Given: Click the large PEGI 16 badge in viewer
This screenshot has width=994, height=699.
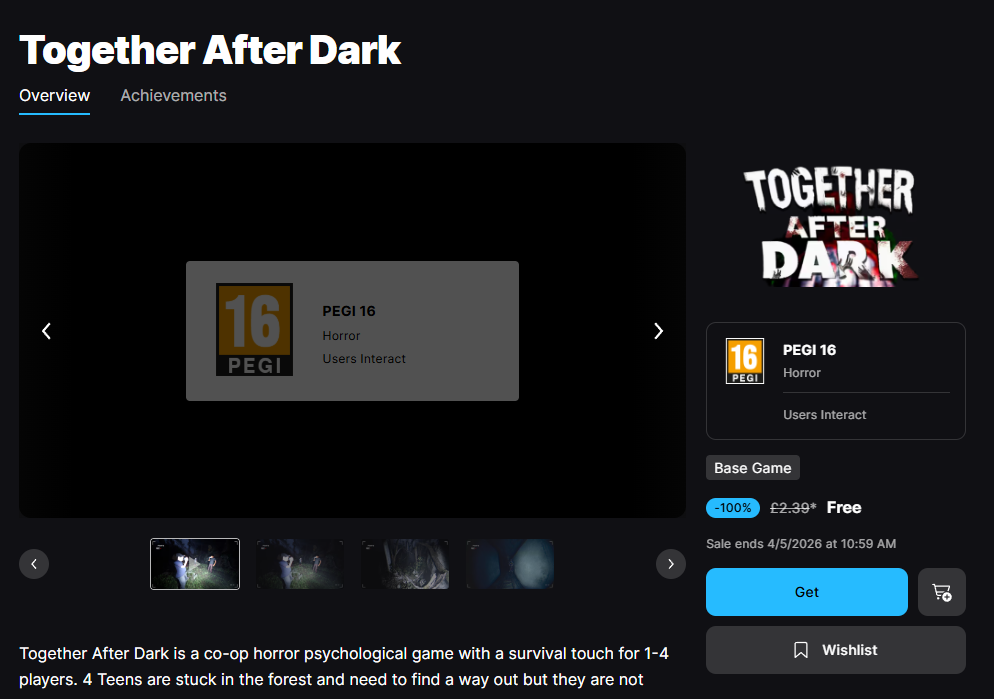Looking at the screenshot, I should pyautogui.click(x=254, y=330).
